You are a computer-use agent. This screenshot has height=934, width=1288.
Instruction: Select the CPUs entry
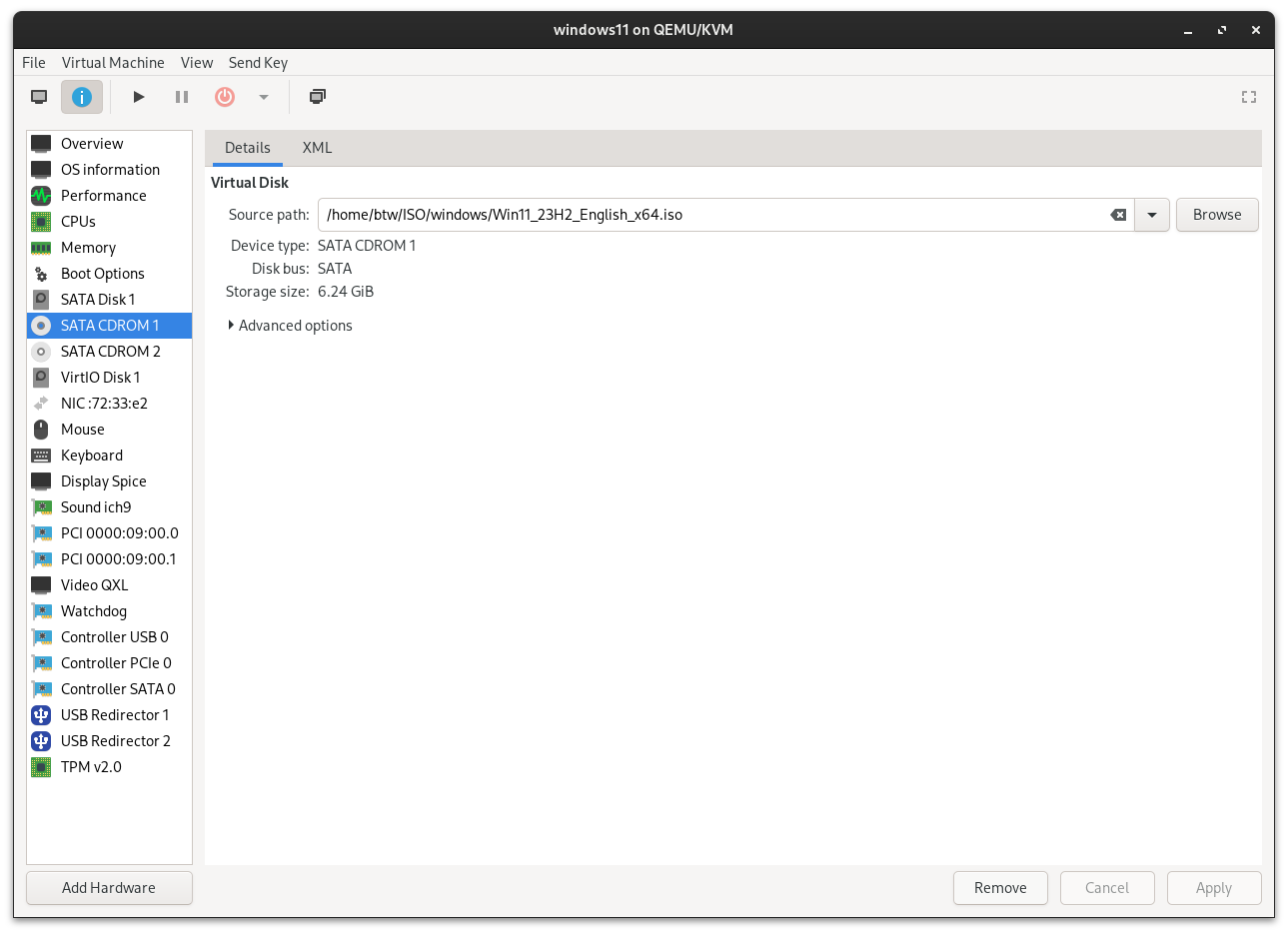click(x=109, y=222)
